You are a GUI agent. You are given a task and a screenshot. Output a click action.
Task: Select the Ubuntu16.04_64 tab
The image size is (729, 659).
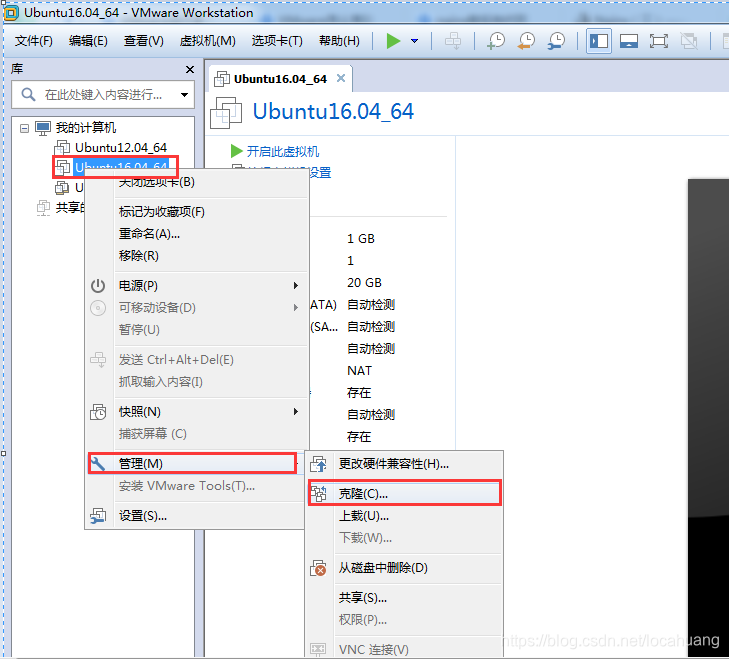(280, 79)
